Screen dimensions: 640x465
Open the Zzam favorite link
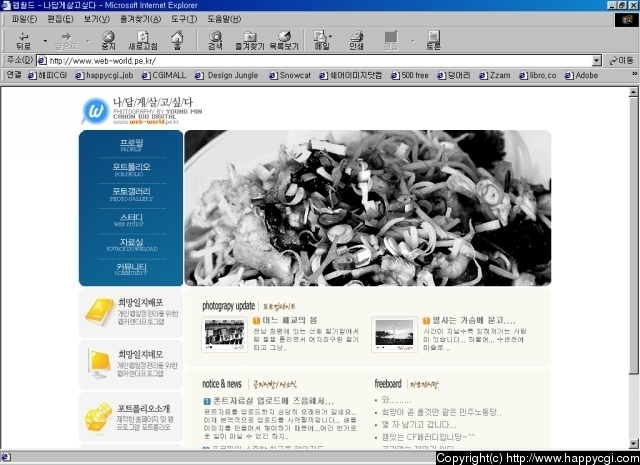click(x=495, y=75)
